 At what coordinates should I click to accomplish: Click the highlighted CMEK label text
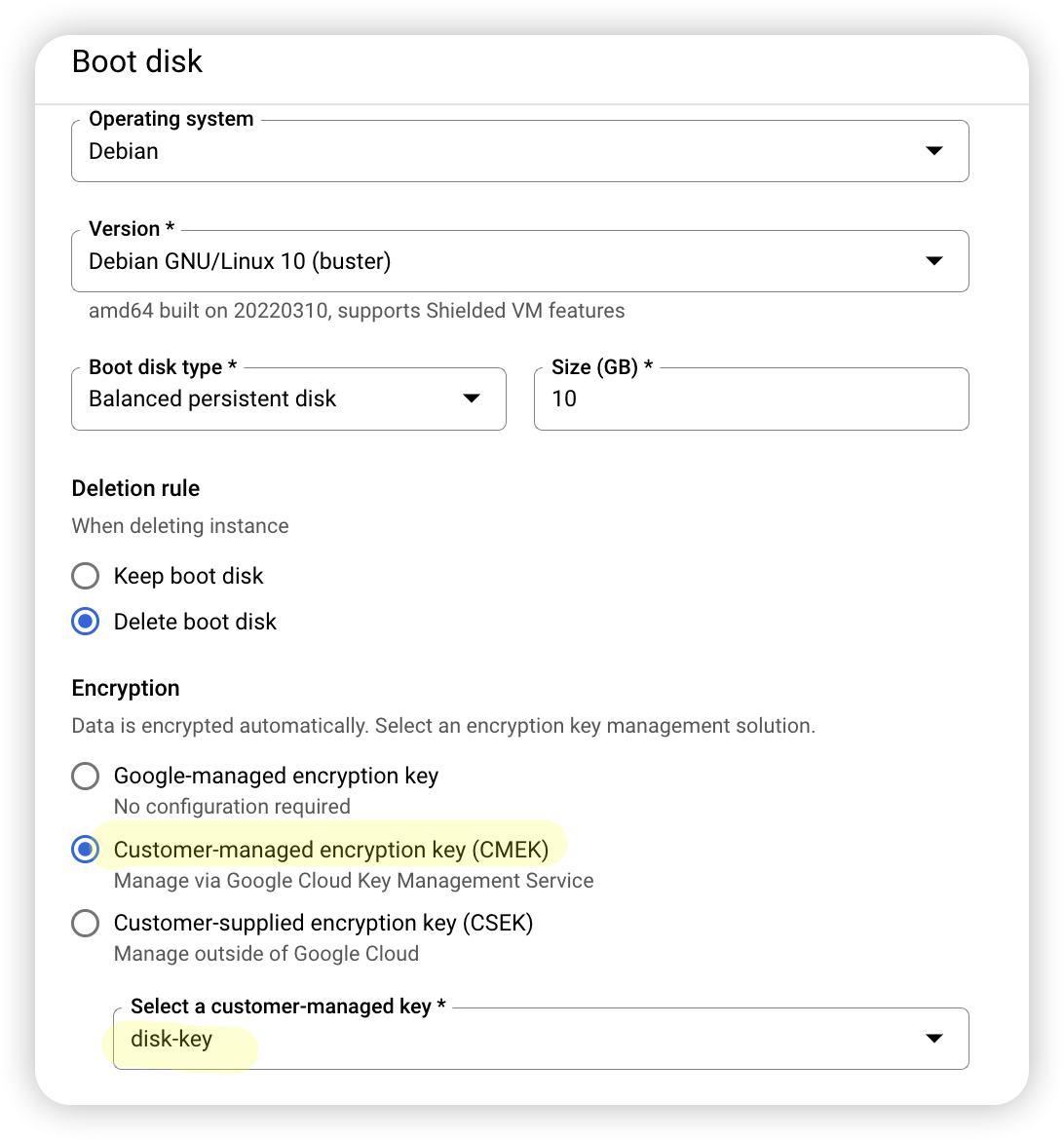(331, 849)
